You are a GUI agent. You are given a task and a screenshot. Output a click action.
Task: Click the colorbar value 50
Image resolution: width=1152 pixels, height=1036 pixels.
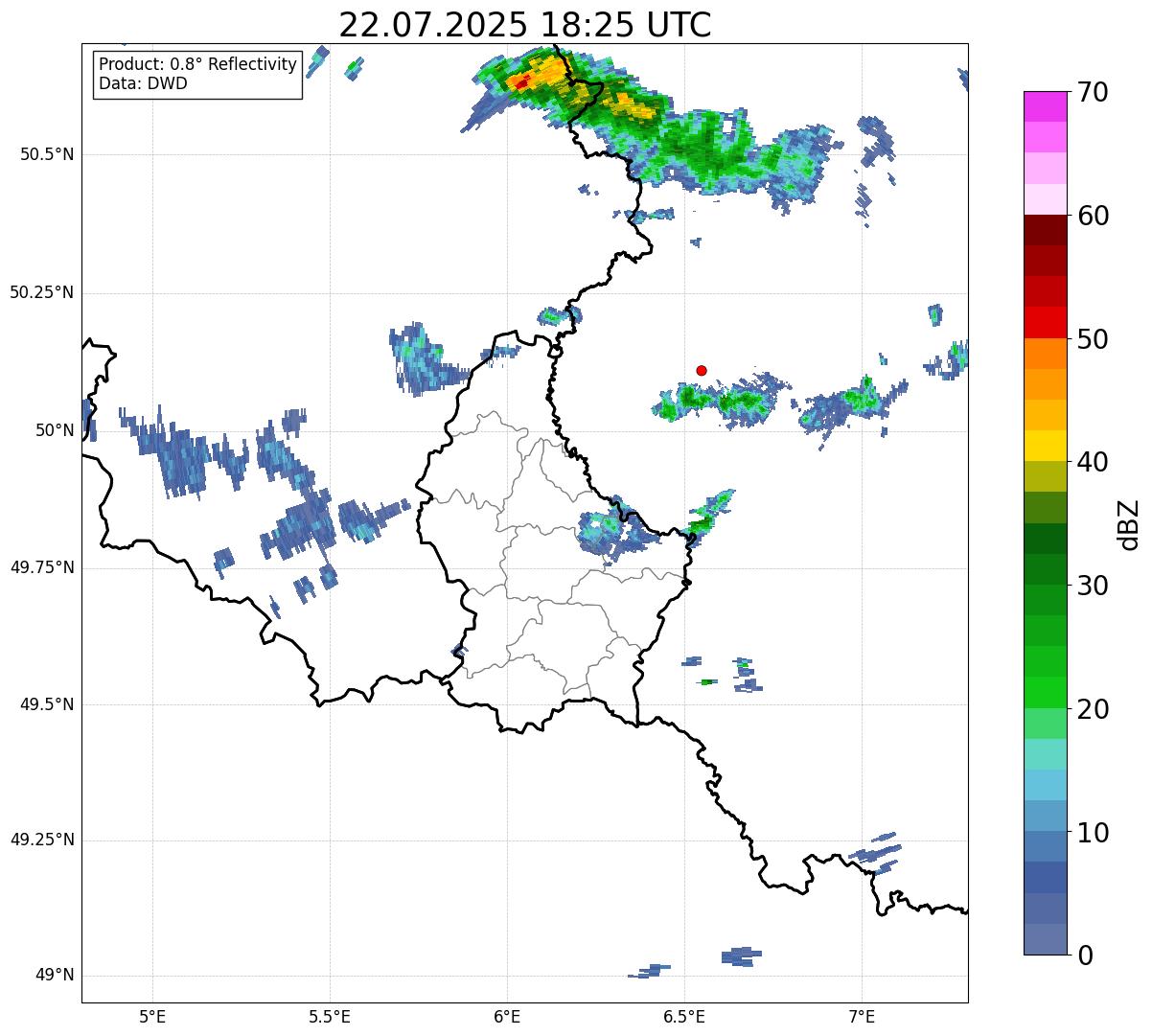(x=1093, y=339)
